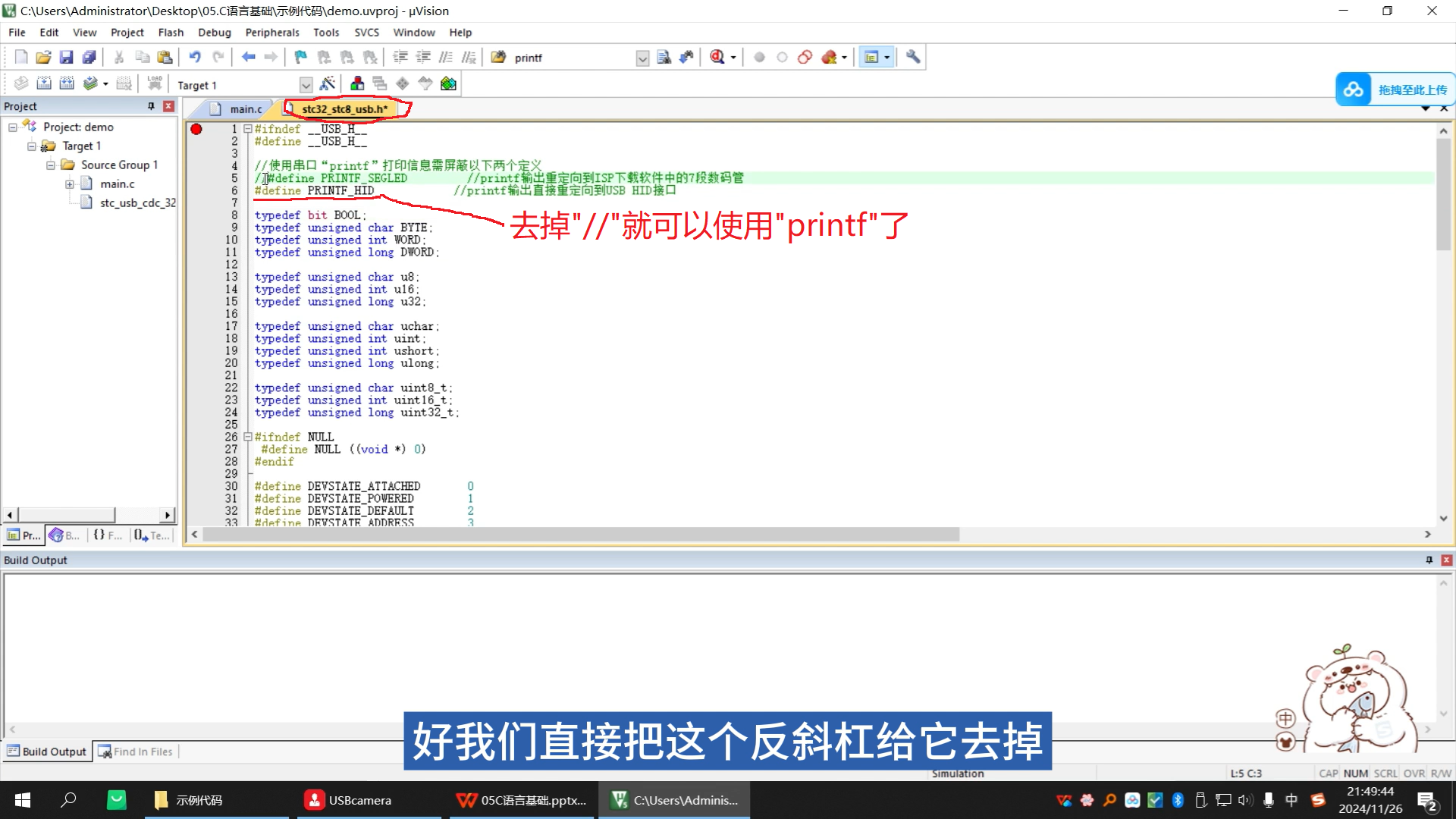This screenshot has height=819, width=1456.
Task: Click the Configuration wrench icon
Action: pos(913,57)
